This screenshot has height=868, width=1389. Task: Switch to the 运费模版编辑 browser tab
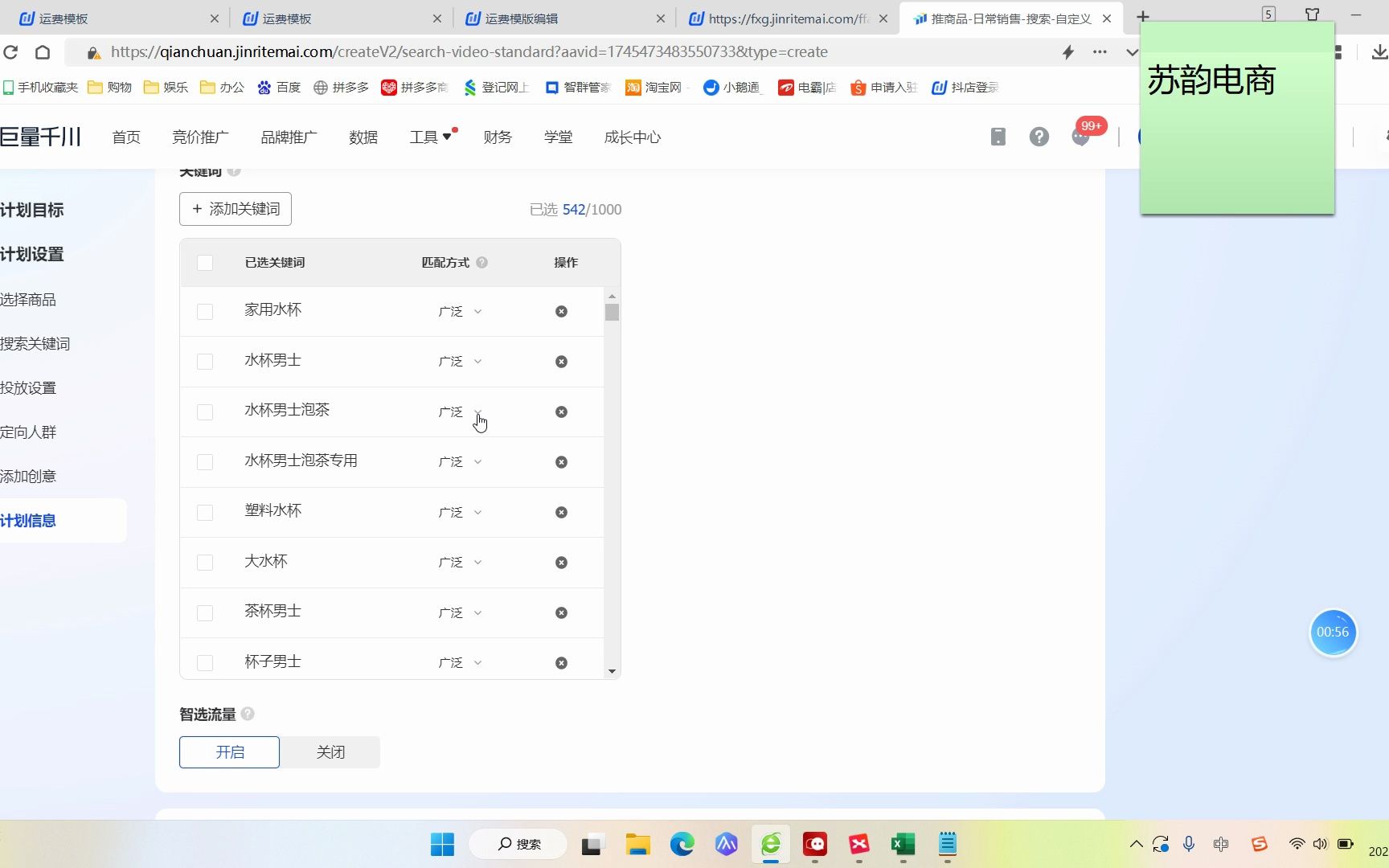566,18
